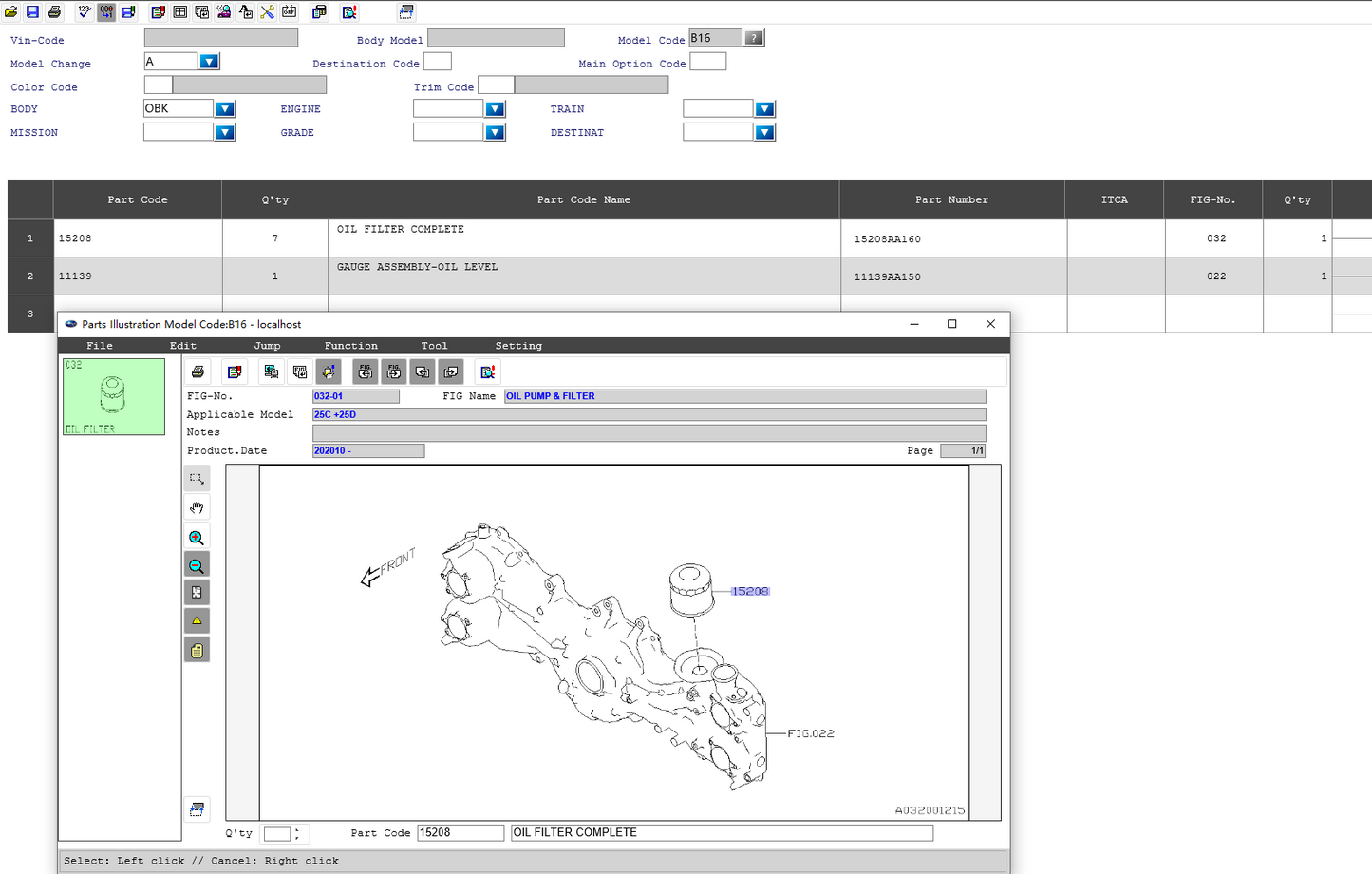Open the Jump menu
This screenshot has height=874, width=1372.
pos(267,346)
